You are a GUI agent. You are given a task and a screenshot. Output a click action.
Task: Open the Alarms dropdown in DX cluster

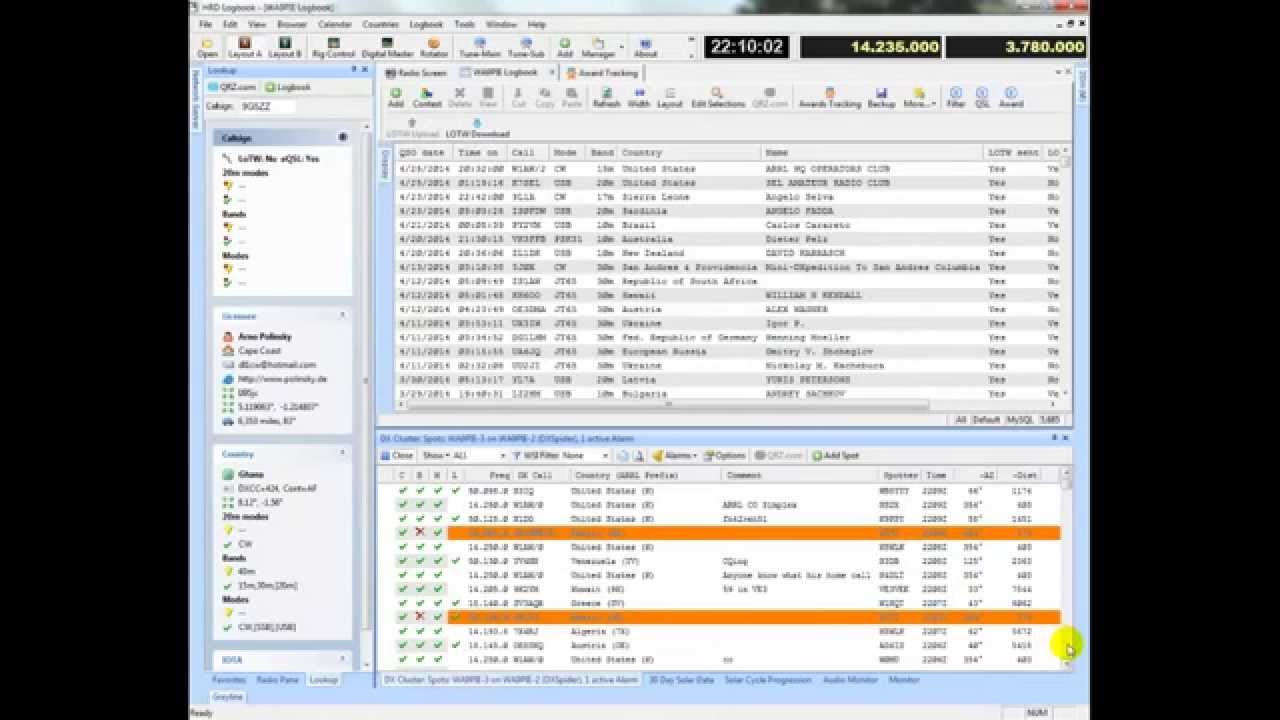click(676, 455)
